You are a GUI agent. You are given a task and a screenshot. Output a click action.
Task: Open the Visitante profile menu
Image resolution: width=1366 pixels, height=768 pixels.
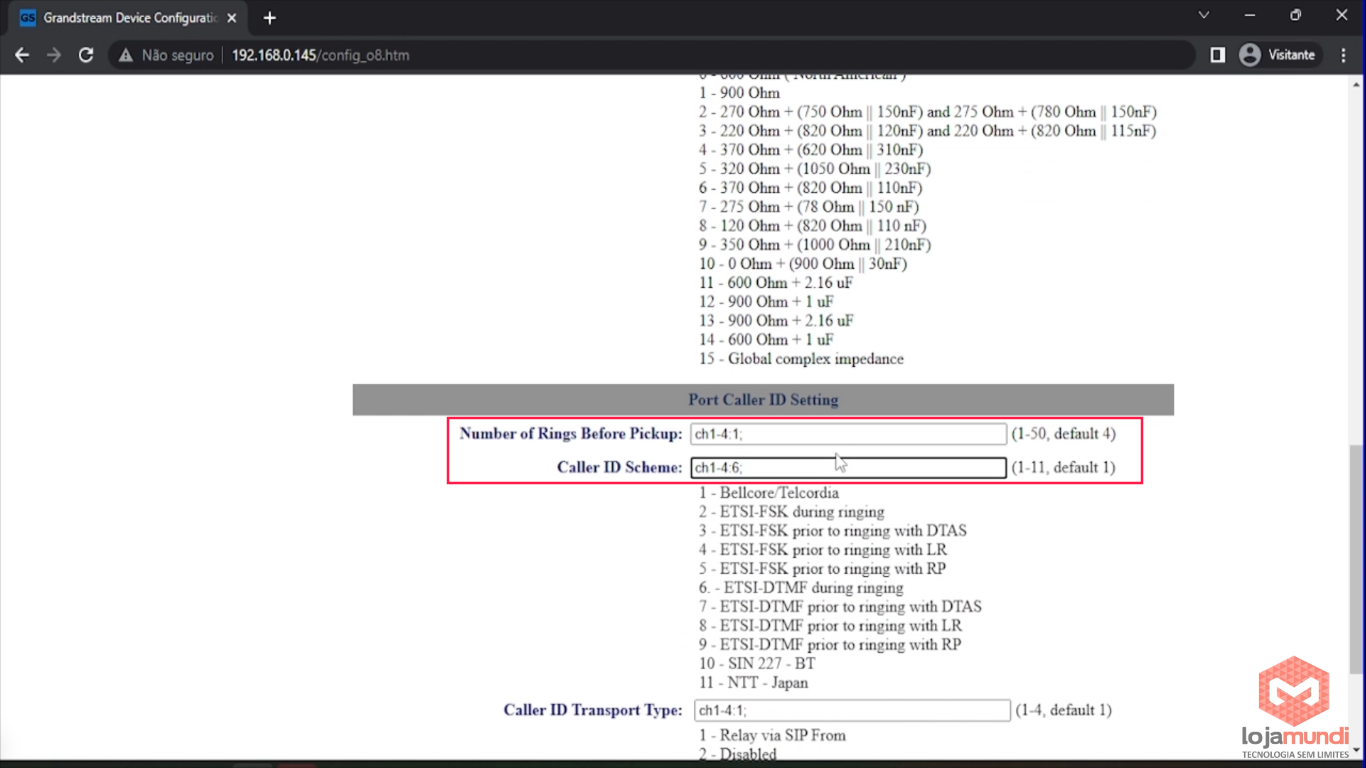point(1278,55)
